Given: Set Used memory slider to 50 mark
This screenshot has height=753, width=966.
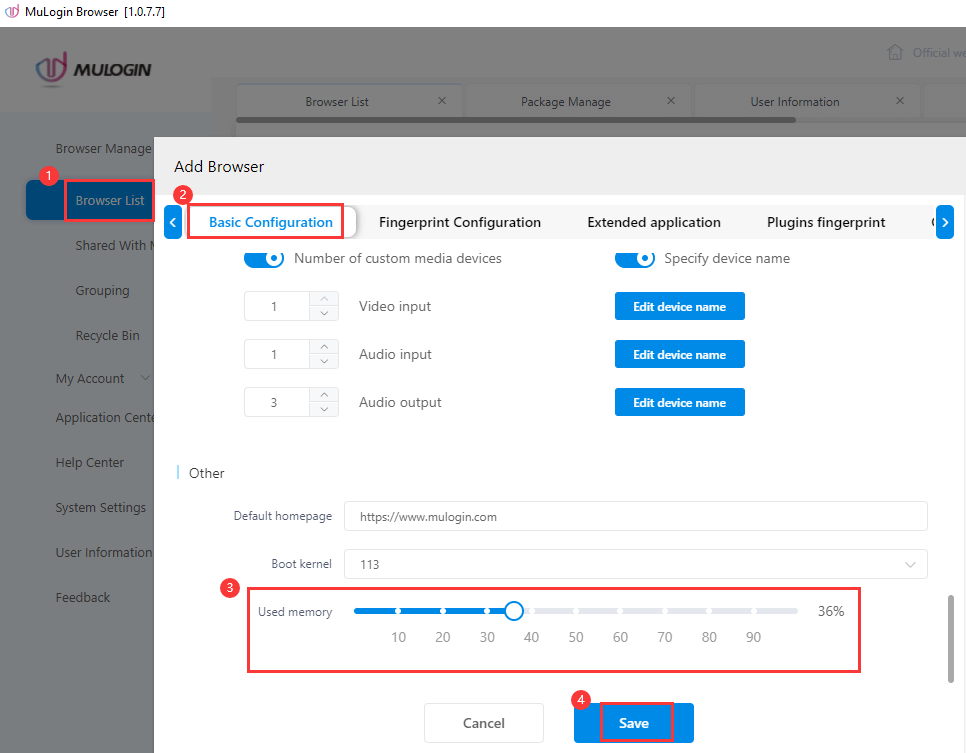Looking at the screenshot, I should coord(575,611).
